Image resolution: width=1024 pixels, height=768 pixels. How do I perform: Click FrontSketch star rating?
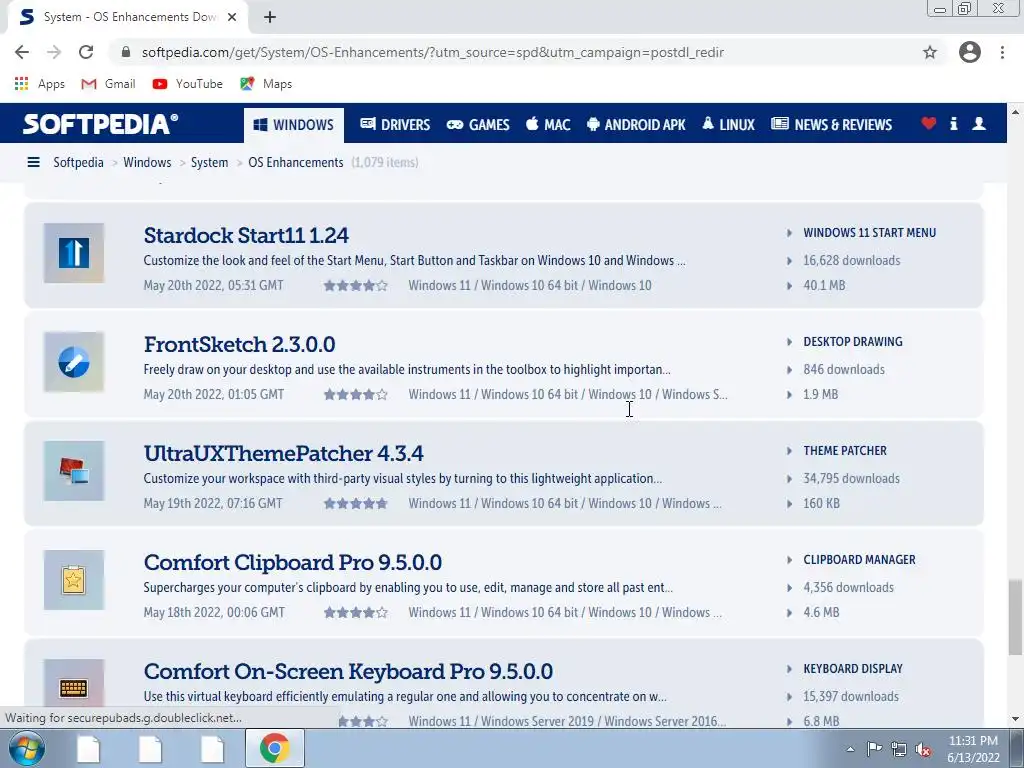coord(356,394)
